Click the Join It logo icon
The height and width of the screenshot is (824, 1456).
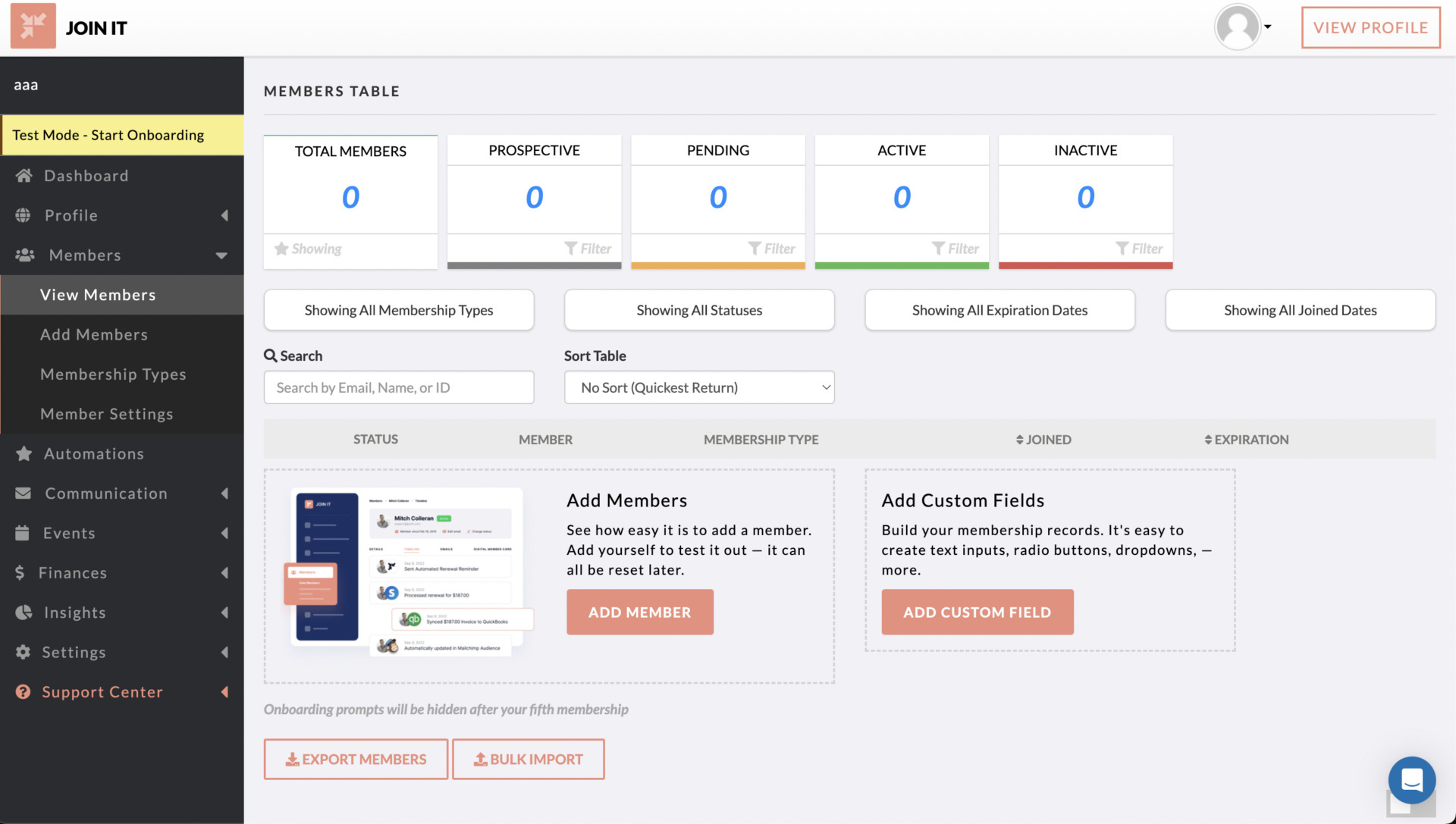coord(33,27)
